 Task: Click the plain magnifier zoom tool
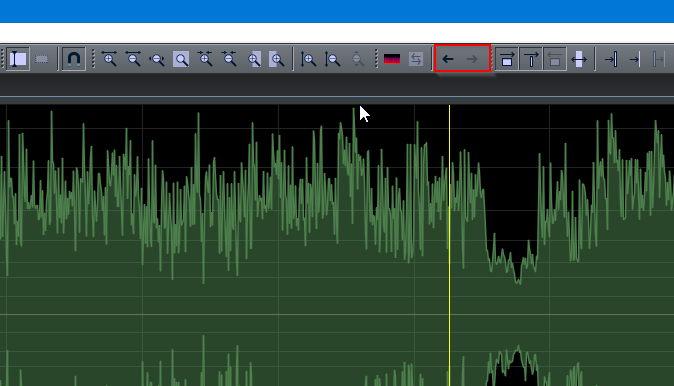pos(181,59)
